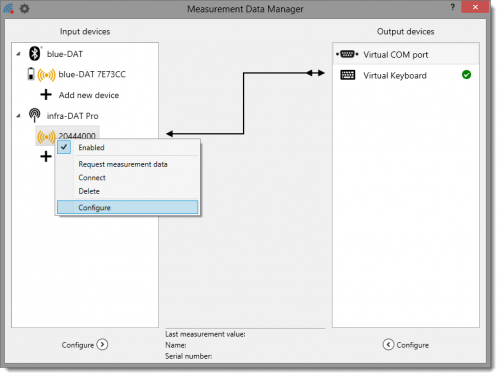Viewport: 500px width, 377px height.
Task: Click the keyboard icon of Virtual Keyboard
Action: point(348,75)
